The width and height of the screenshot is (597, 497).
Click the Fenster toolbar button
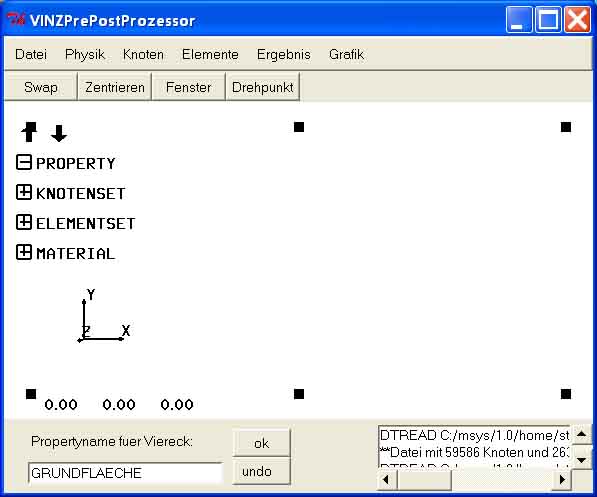(x=188, y=87)
